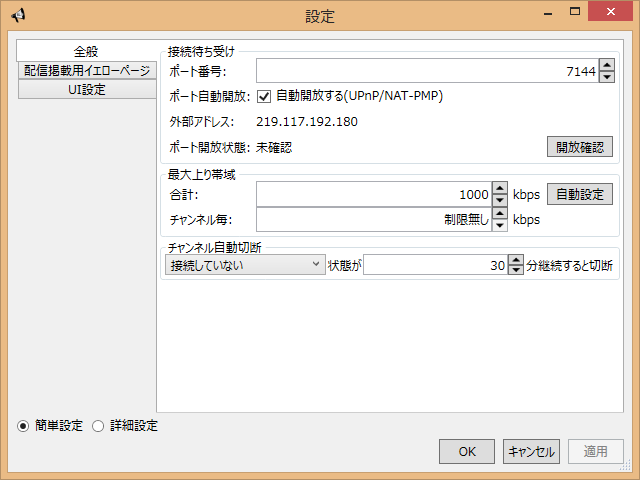The height and width of the screenshot is (480, 640).
Task: Click the minutes field showing 30
Action: [436, 265]
